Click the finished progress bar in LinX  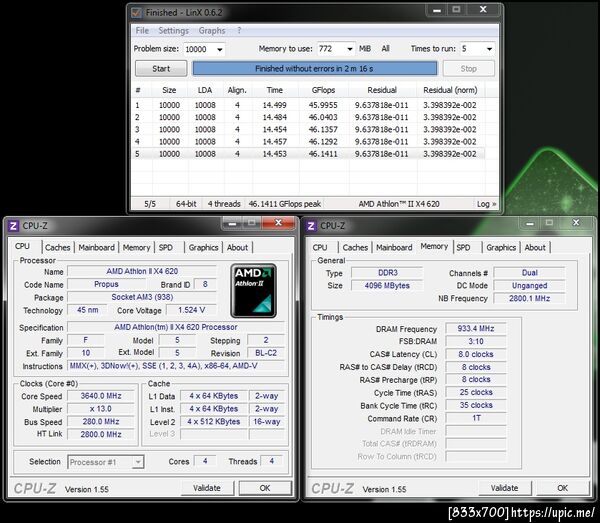click(314, 69)
